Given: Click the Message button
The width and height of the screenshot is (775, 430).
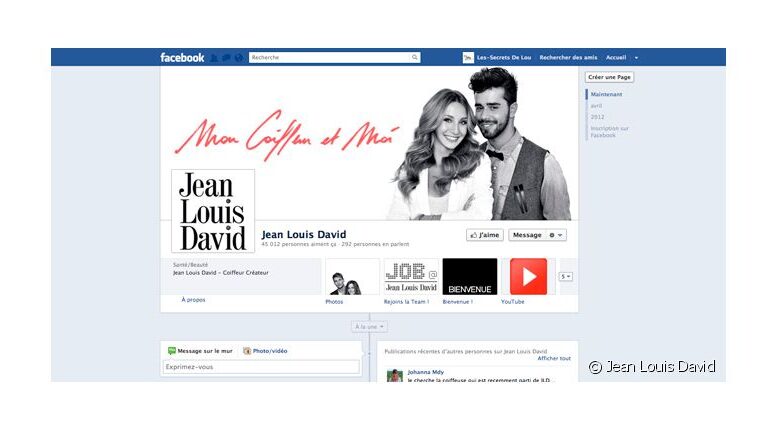Looking at the screenshot, I should tap(527, 235).
